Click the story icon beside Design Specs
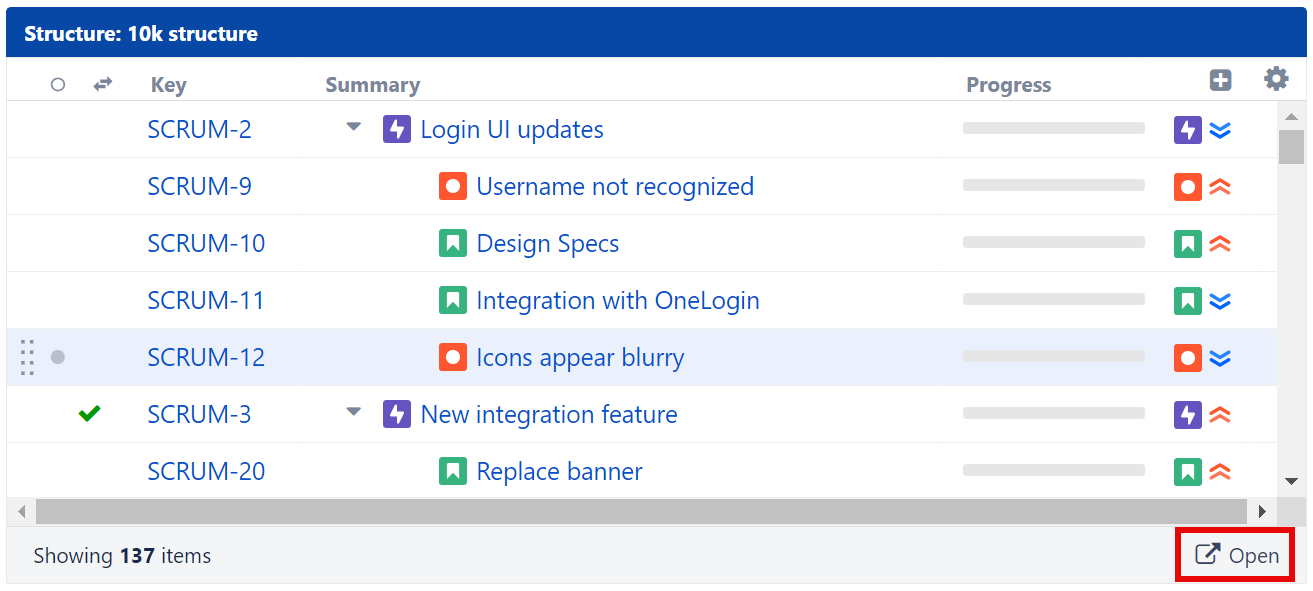The height and width of the screenshot is (591, 1313). pyautogui.click(x=453, y=244)
